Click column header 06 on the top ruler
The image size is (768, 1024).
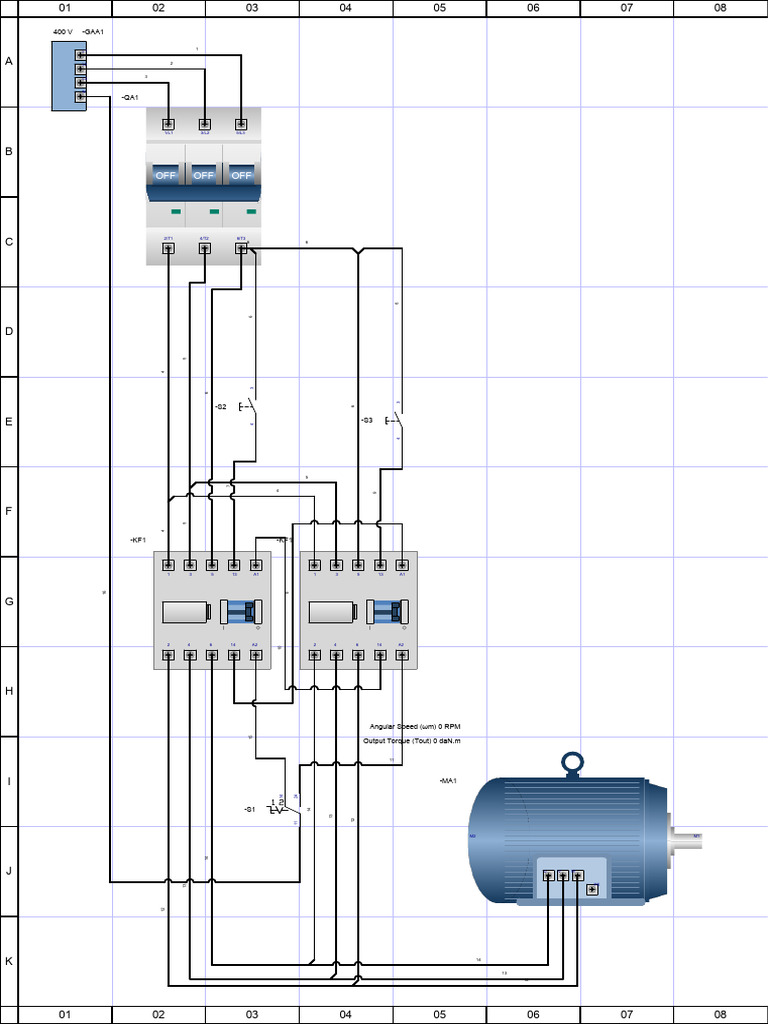(533, 8)
